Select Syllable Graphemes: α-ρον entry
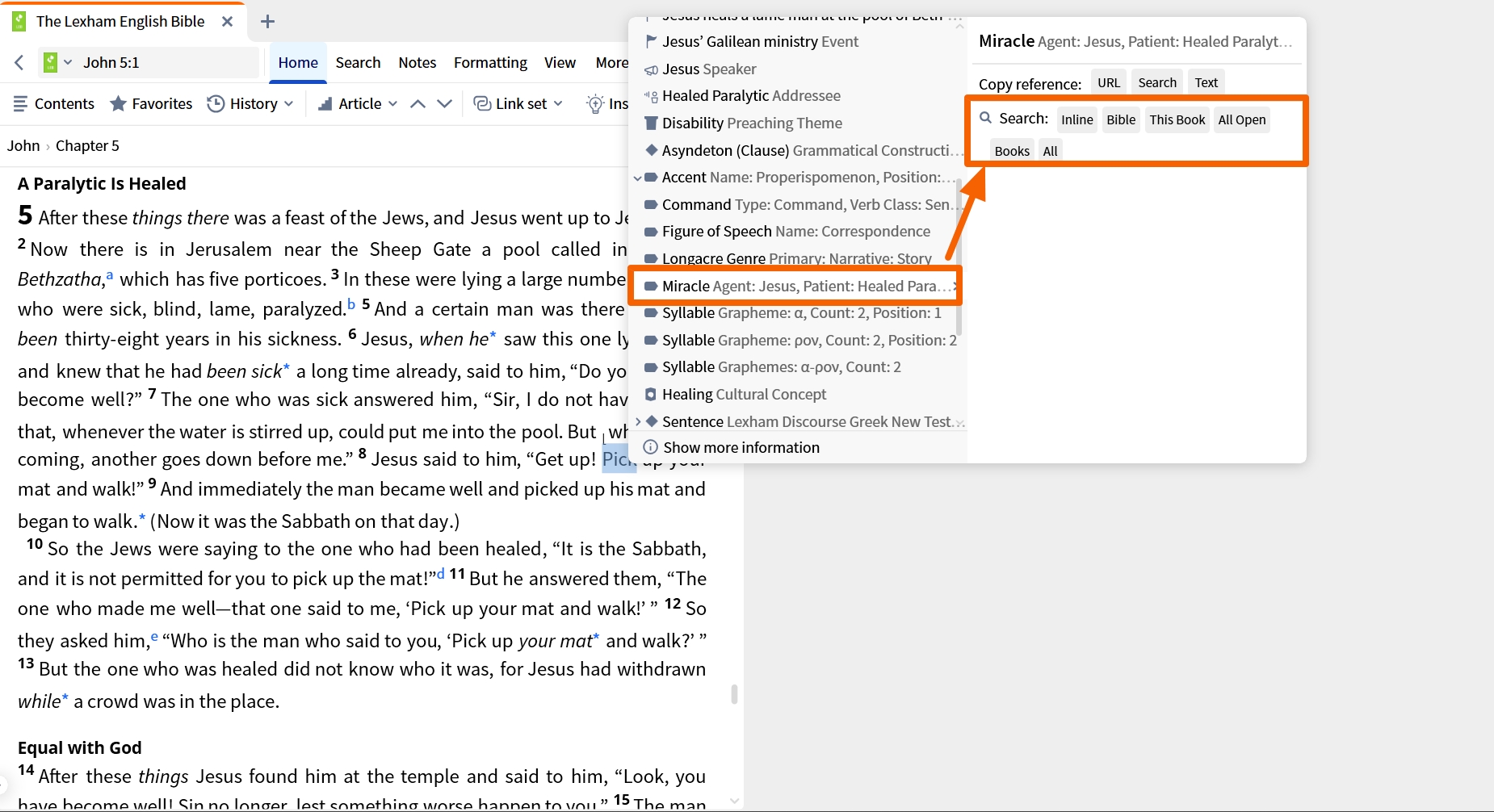The height and width of the screenshot is (812, 1494). 798,366
